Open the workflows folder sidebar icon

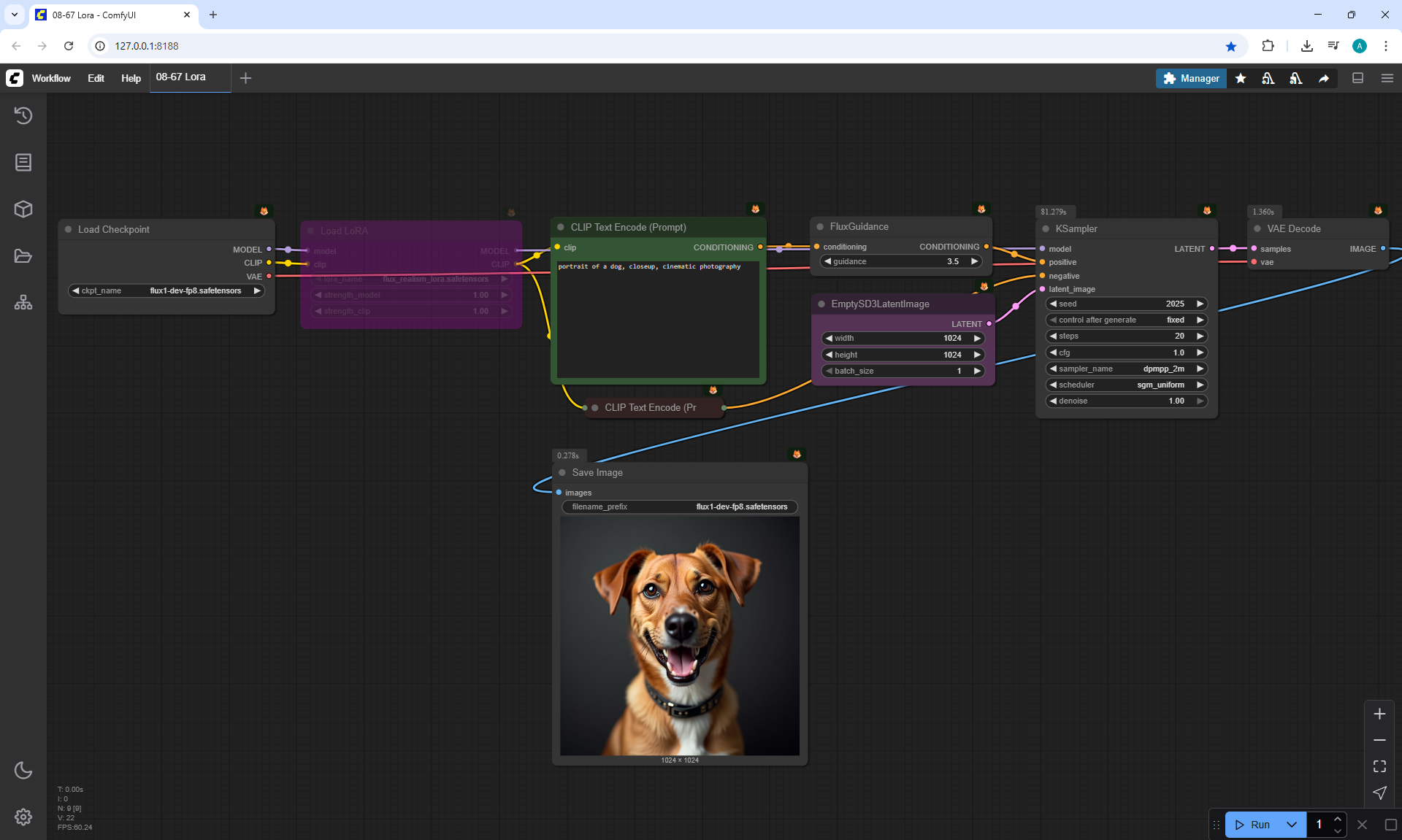(23, 256)
